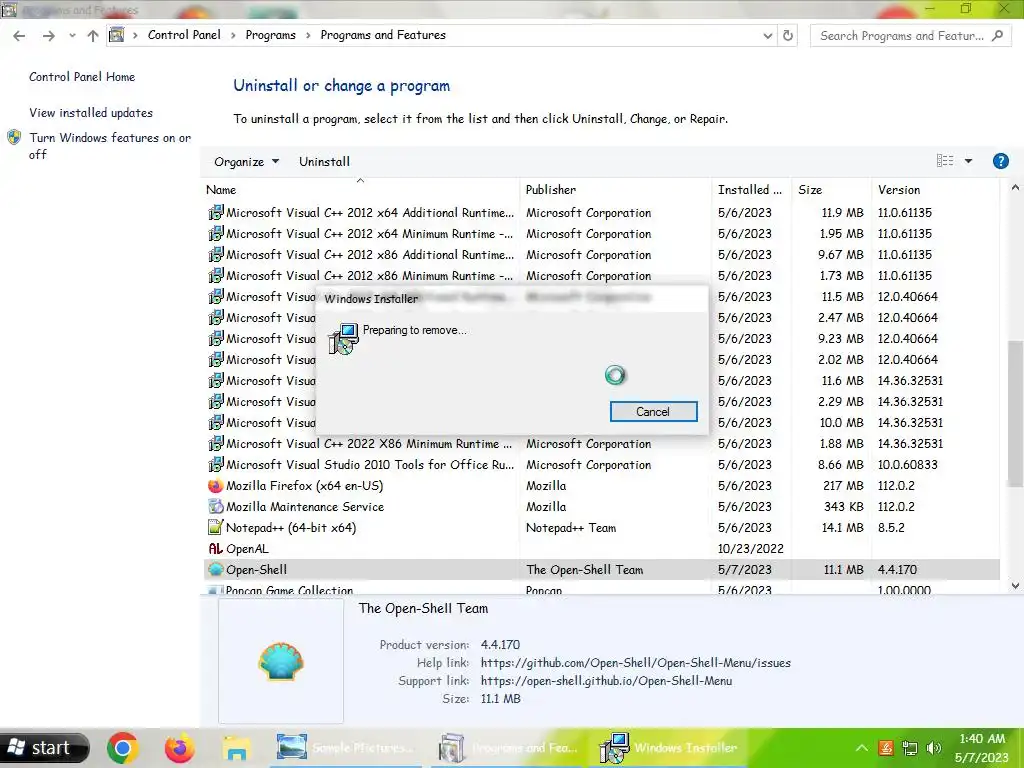Select Mozilla Maintenance Service row
The width and height of the screenshot is (1024, 768).
[x=601, y=507]
